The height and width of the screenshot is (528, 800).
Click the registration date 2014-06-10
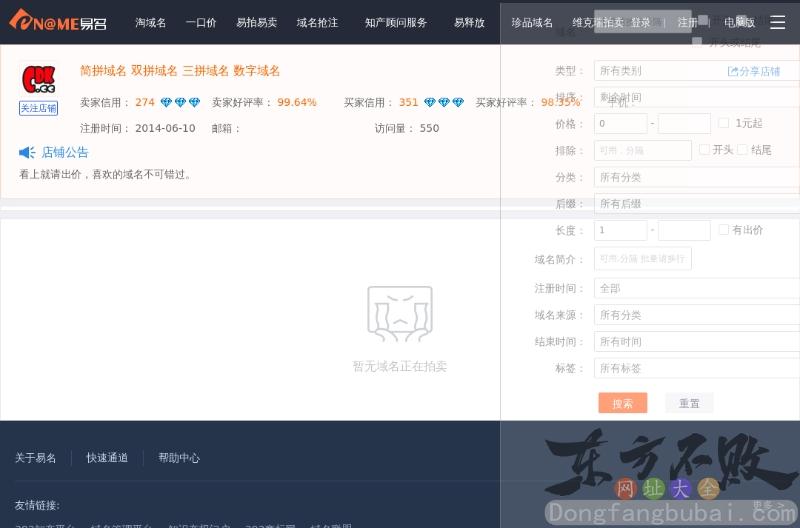165,128
